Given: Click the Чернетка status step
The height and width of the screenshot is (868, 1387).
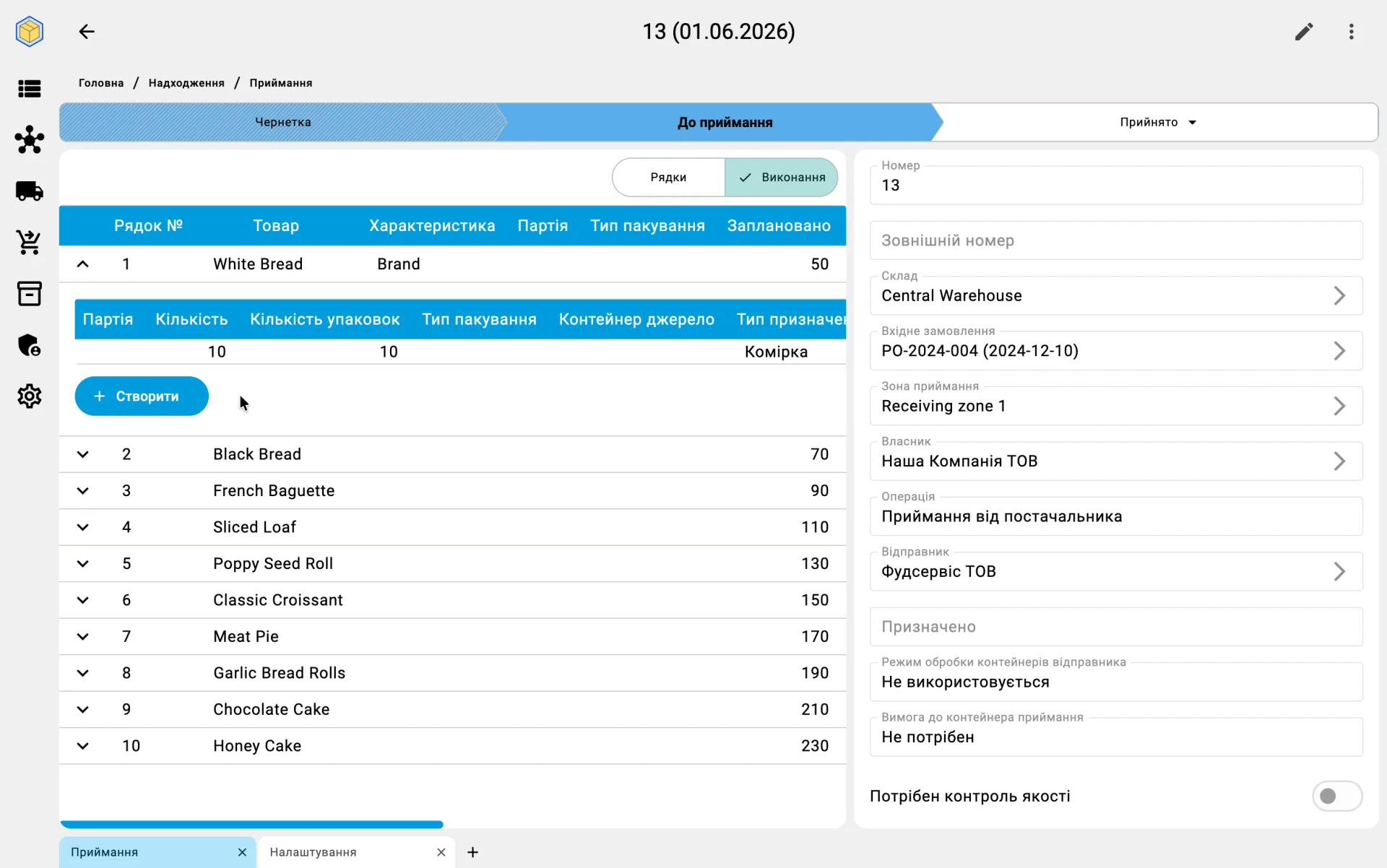Looking at the screenshot, I should point(283,122).
